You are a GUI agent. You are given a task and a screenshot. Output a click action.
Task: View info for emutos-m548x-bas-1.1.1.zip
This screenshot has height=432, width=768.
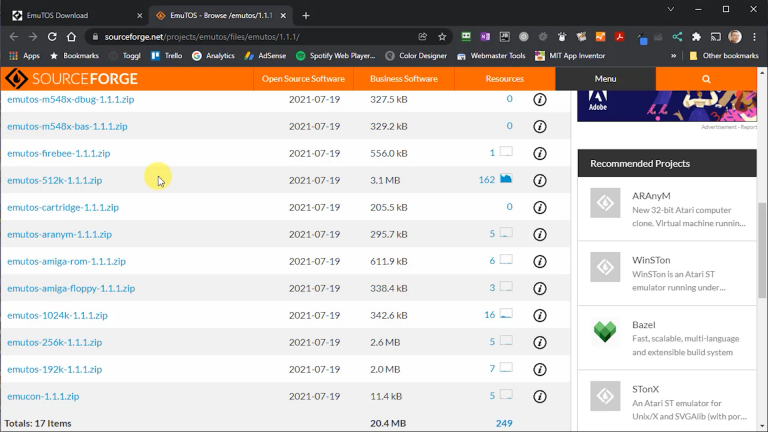pos(540,126)
